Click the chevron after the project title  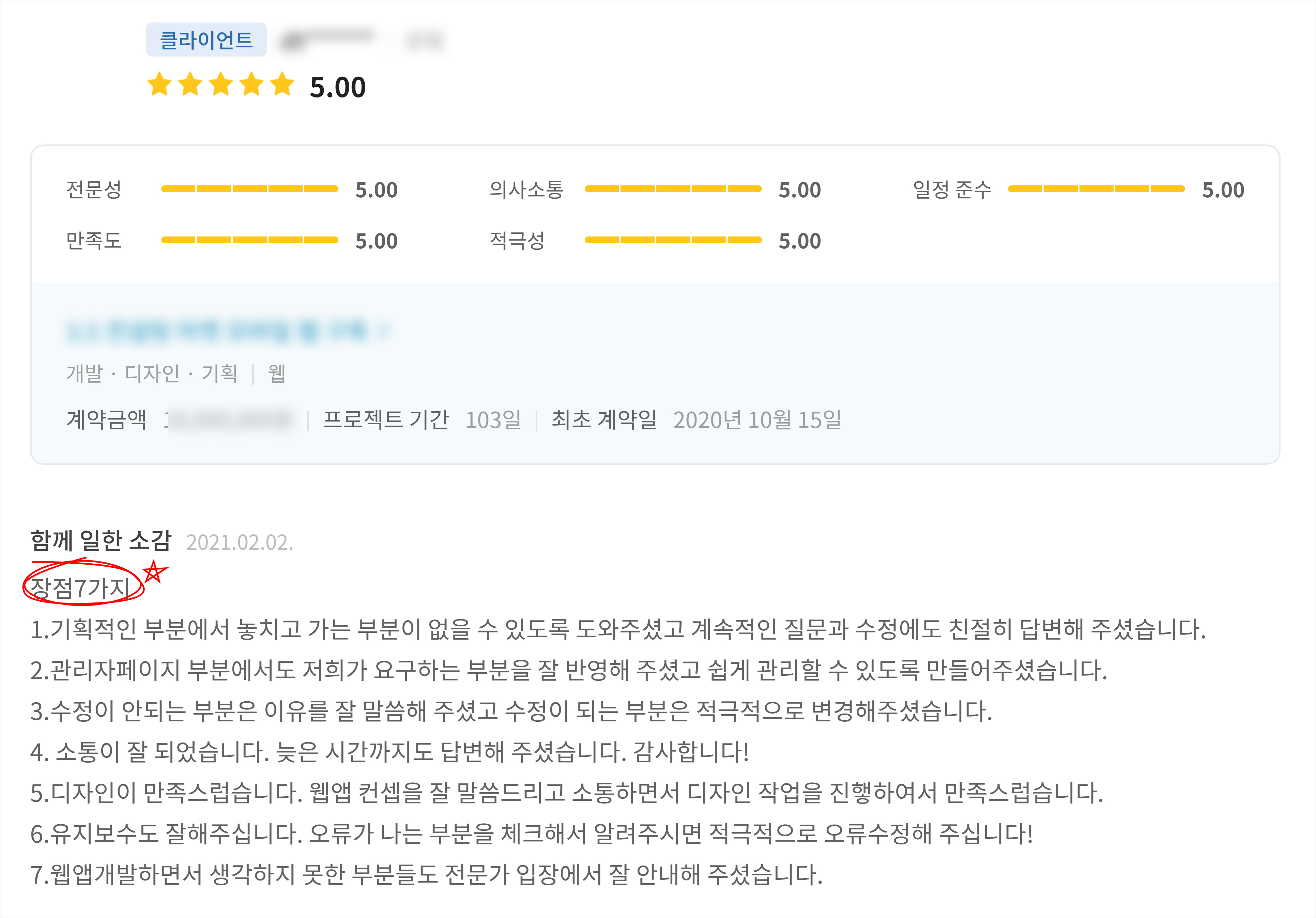[385, 331]
